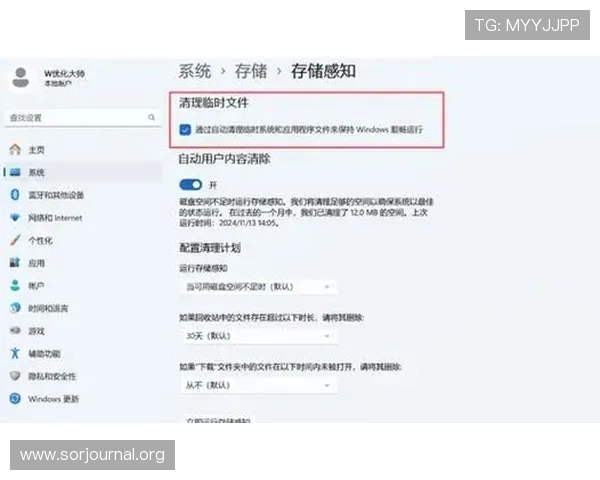The height and width of the screenshot is (480, 600).
Task: Click the Bluetooth (蓝牙和其他设备) icon
Action: click(x=15, y=194)
